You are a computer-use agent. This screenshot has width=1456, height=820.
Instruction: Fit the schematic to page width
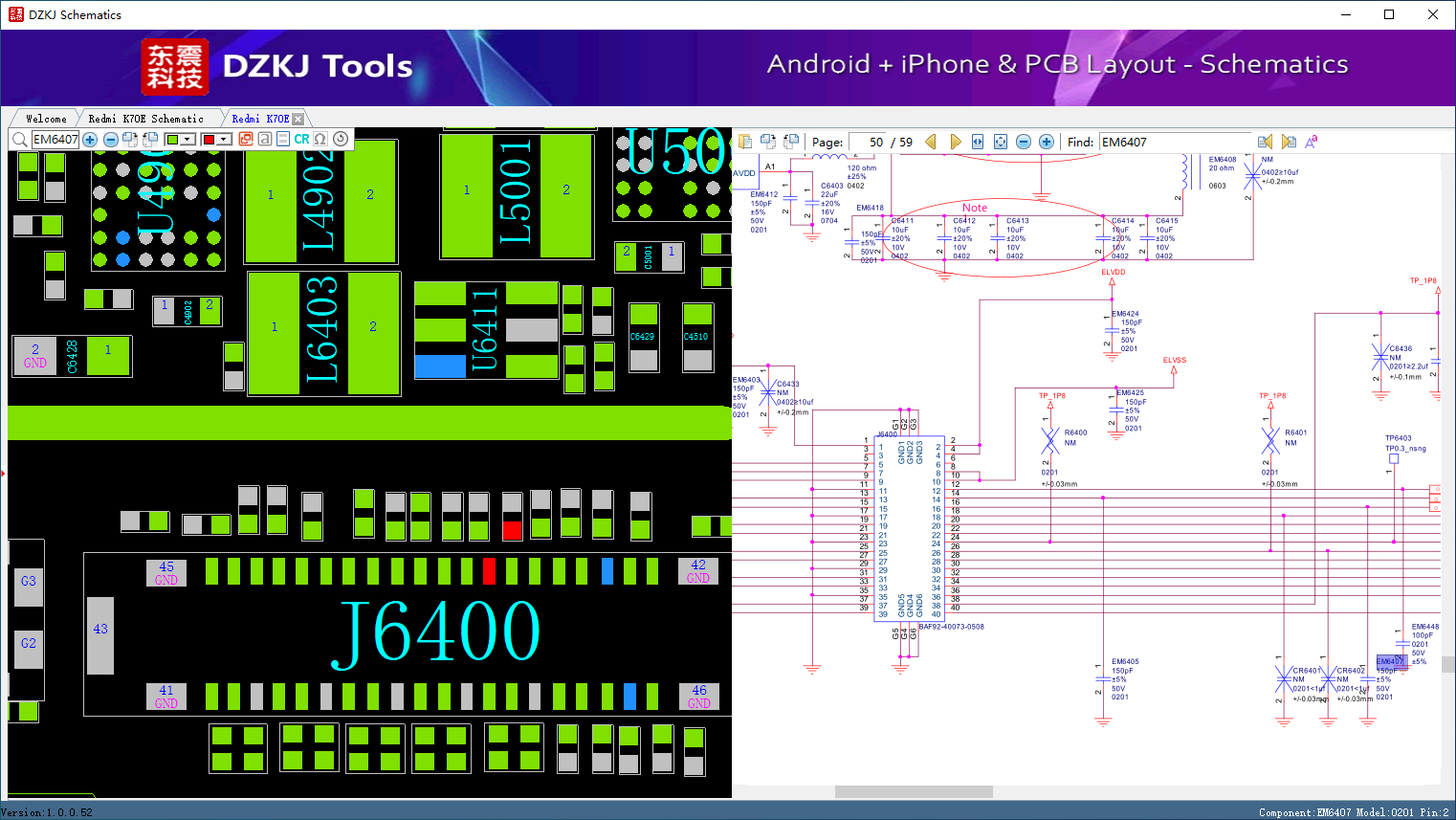pos(978,142)
